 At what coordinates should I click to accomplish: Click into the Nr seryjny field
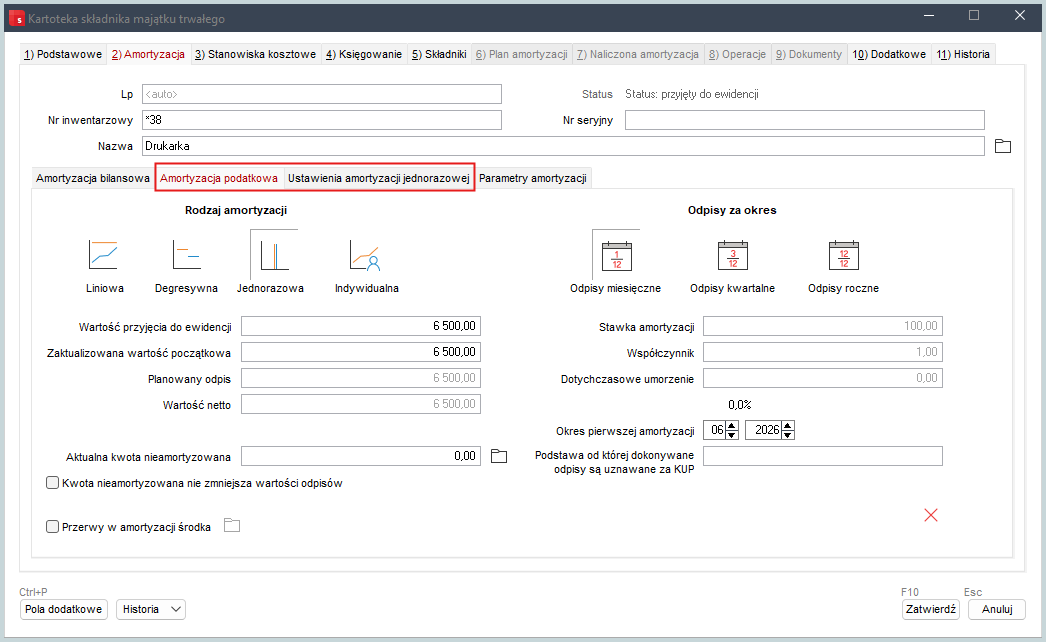[x=805, y=120]
